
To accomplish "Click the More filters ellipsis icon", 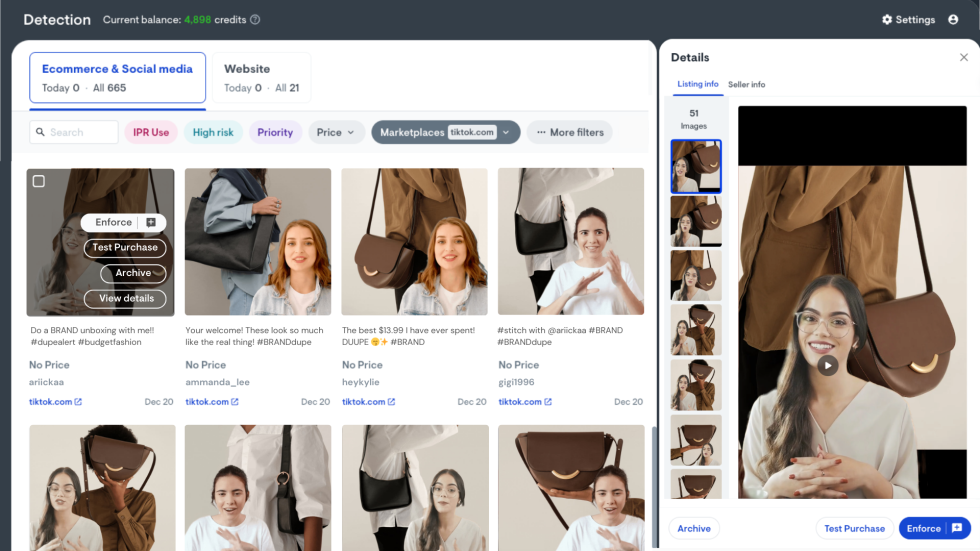I will click(x=541, y=132).
